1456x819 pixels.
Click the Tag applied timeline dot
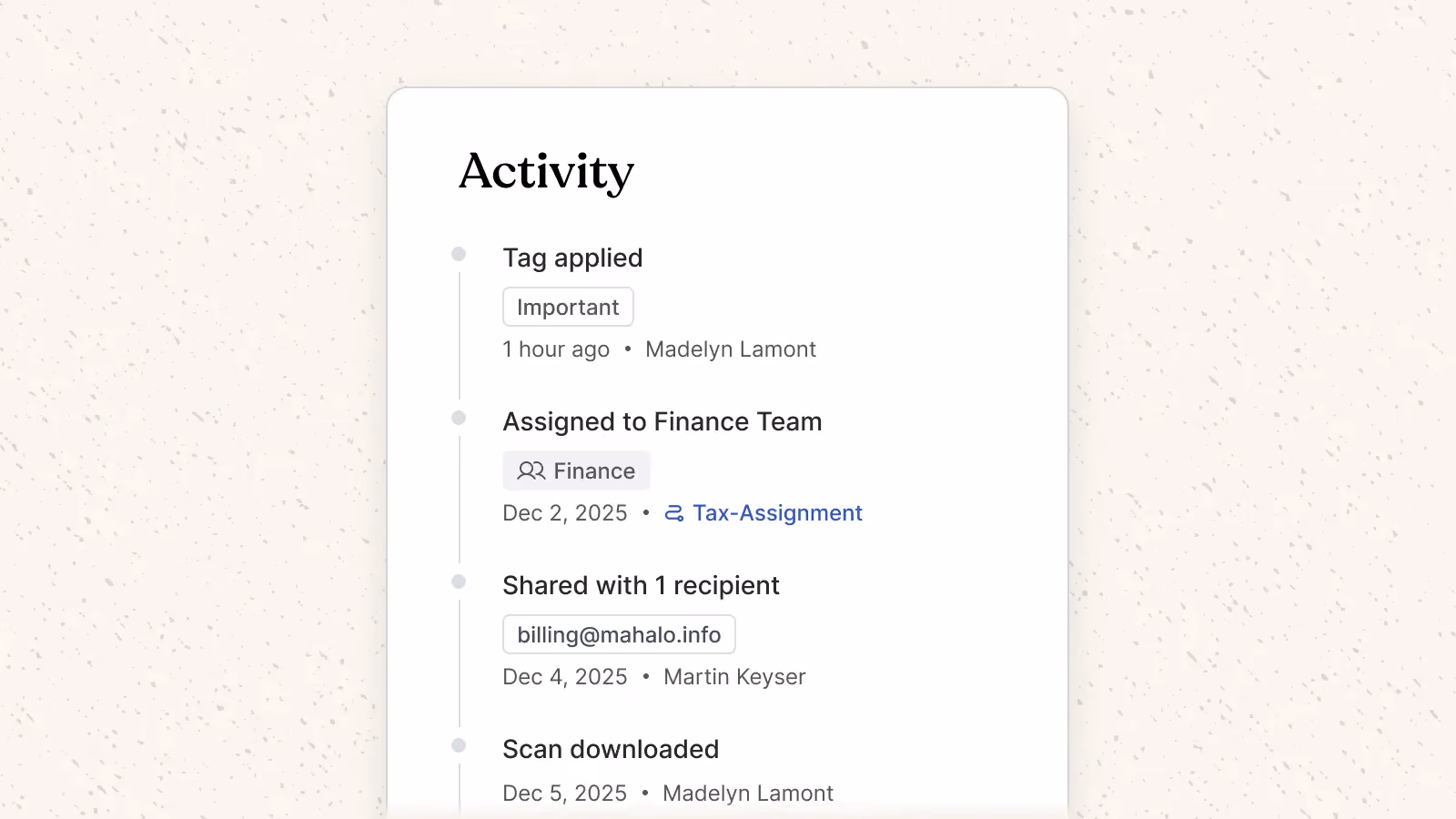coord(459,254)
